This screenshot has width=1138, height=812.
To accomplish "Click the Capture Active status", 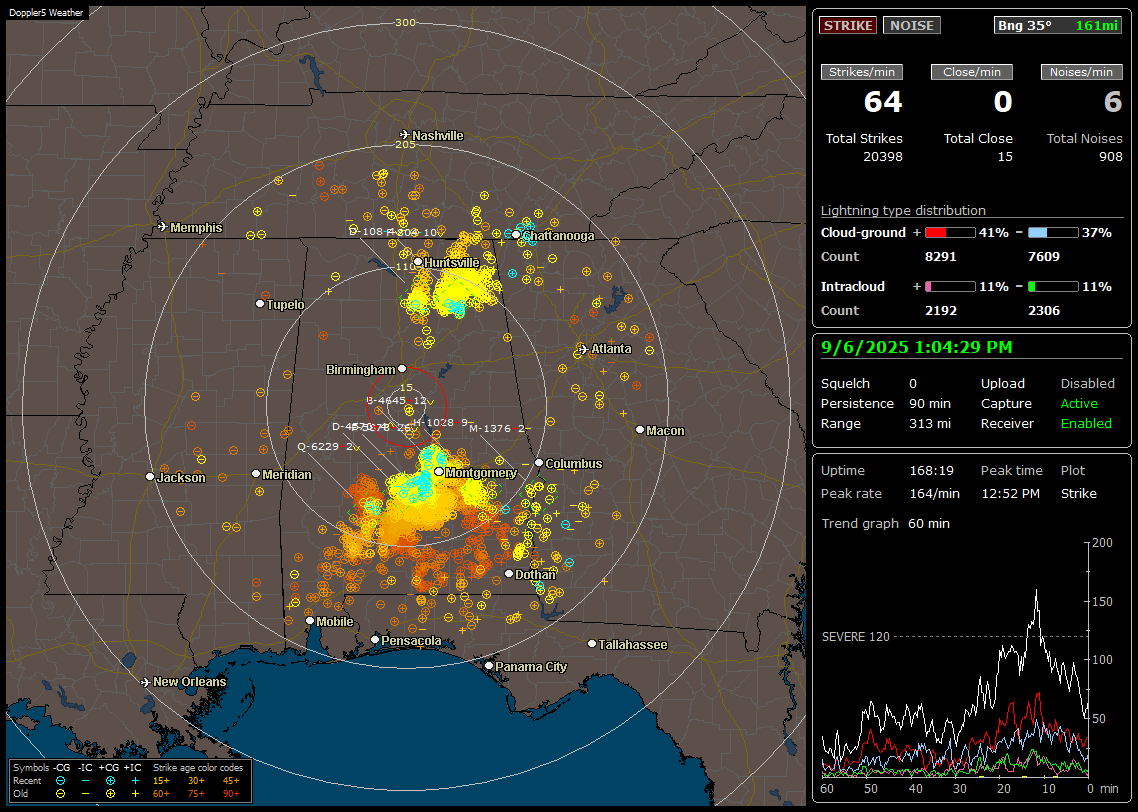I will pos(1078,403).
